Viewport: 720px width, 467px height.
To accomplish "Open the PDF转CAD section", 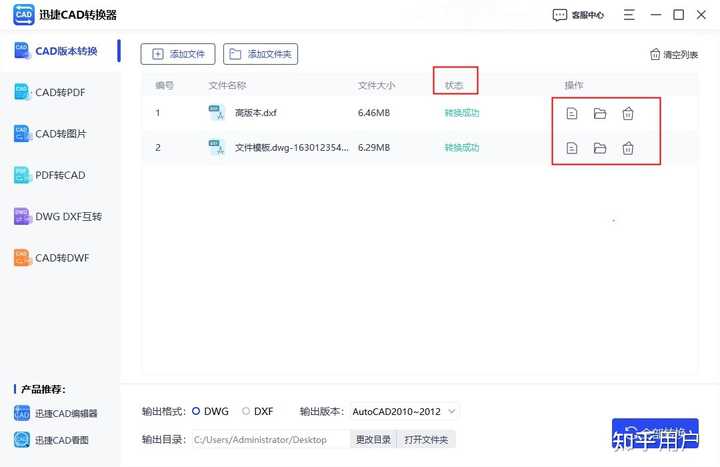I will click(x=61, y=175).
